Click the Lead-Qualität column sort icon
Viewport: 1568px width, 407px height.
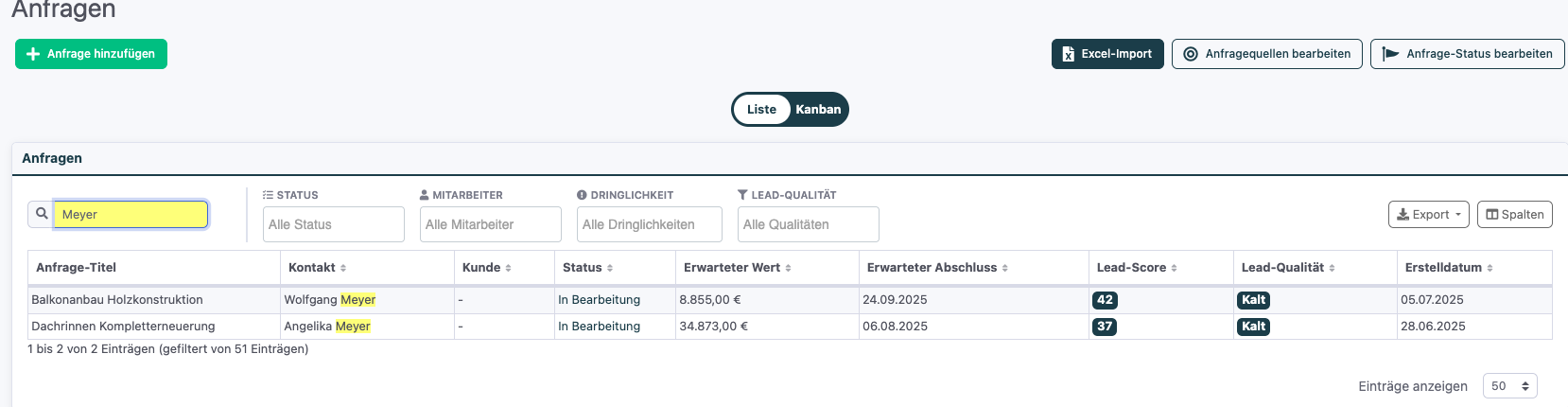tap(1333, 268)
